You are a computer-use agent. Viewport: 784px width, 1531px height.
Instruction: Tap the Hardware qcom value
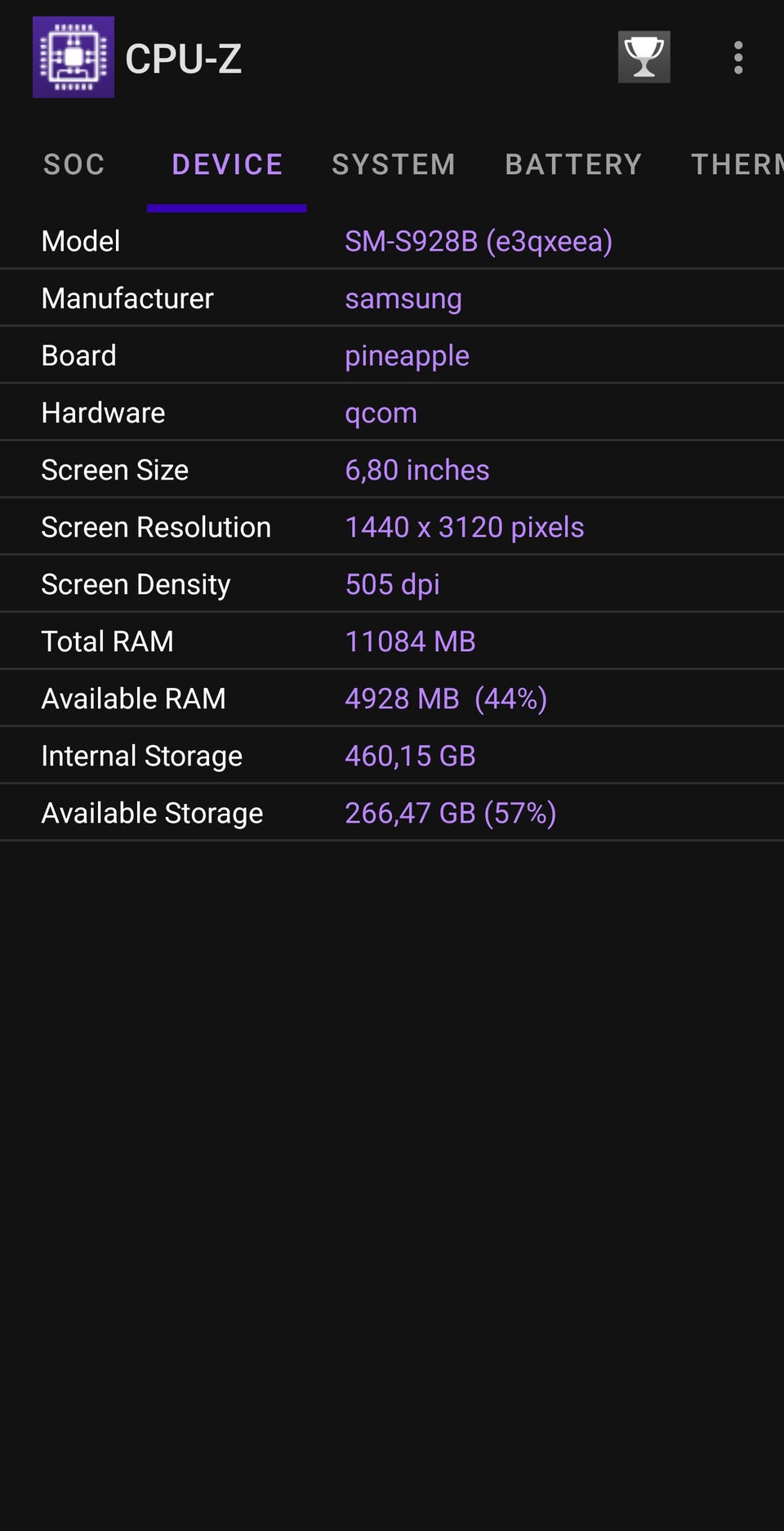pyautogui.click(x=381, y=413)
